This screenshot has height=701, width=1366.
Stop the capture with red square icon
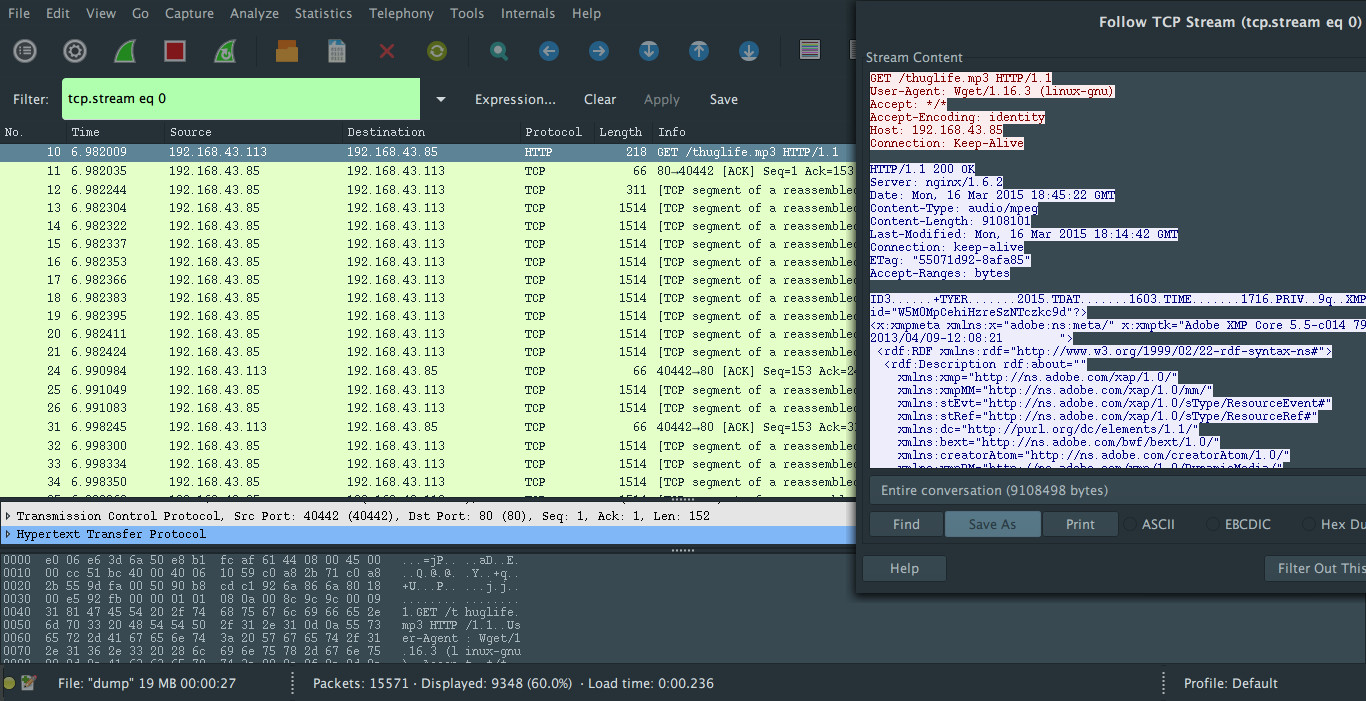(175, 50)
